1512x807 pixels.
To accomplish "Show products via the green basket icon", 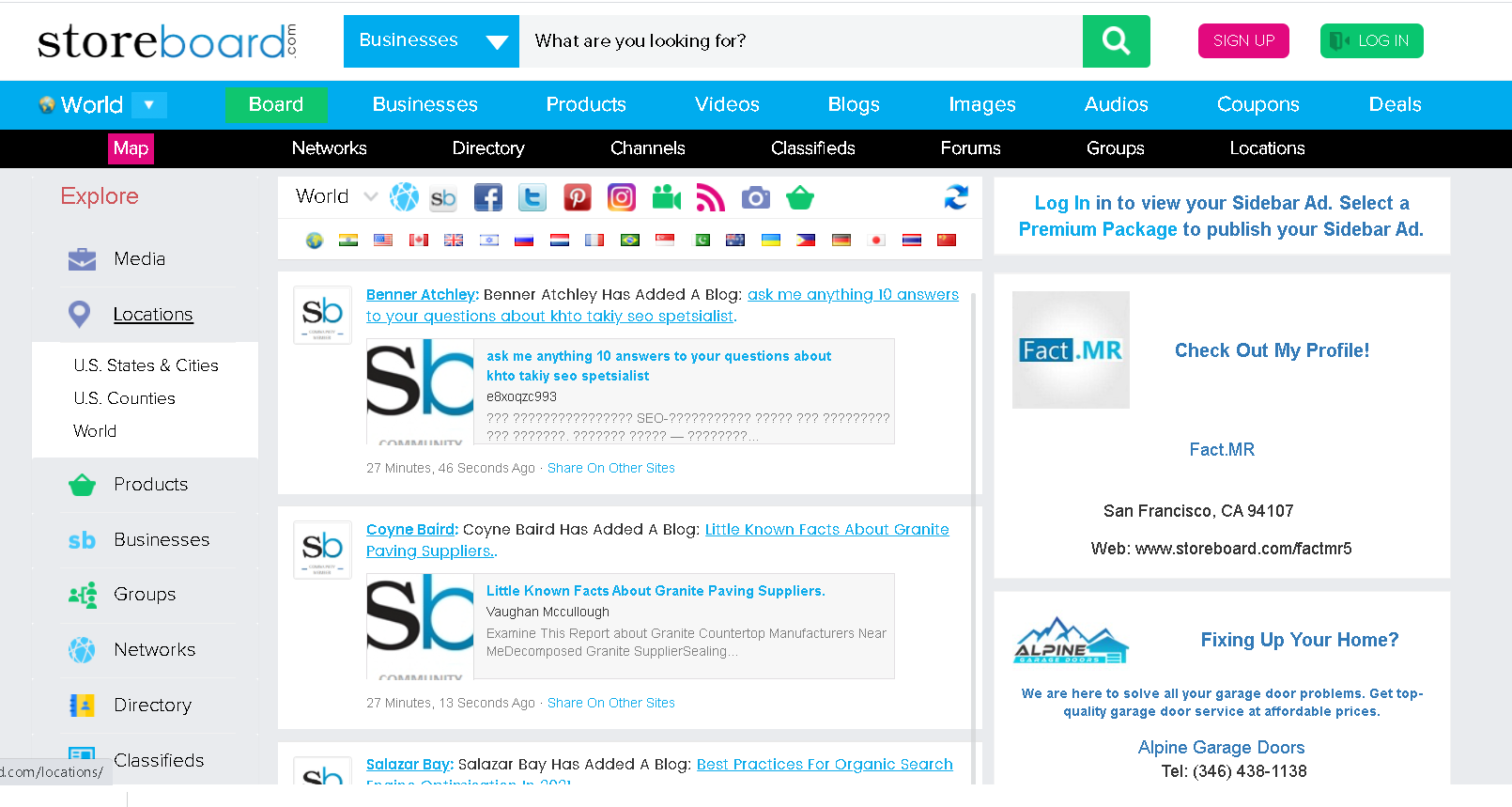I will pyautogui.click(x=800, y=197).
